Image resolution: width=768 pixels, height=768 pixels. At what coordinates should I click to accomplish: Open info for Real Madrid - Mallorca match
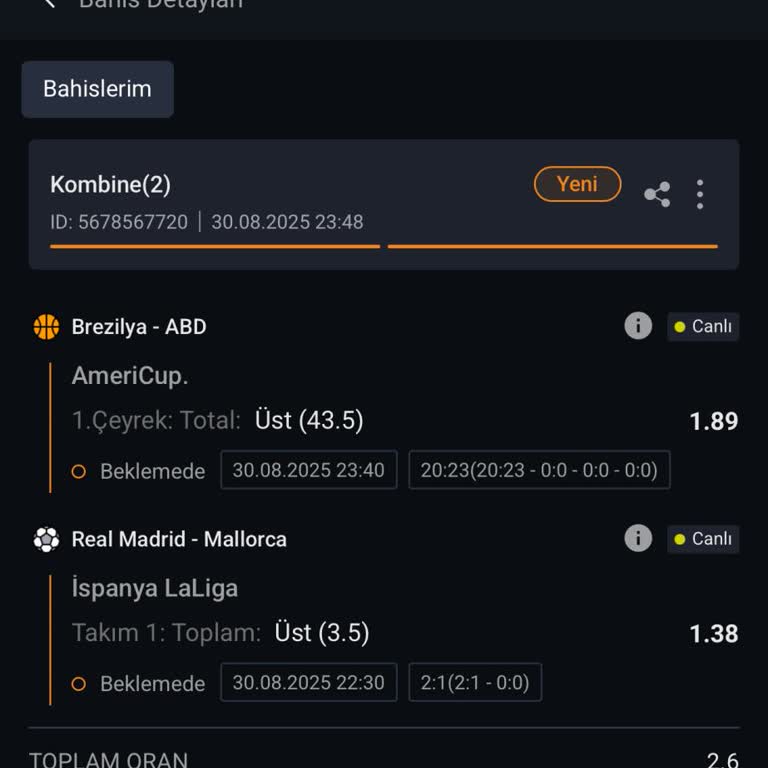(x=638, y=538)
